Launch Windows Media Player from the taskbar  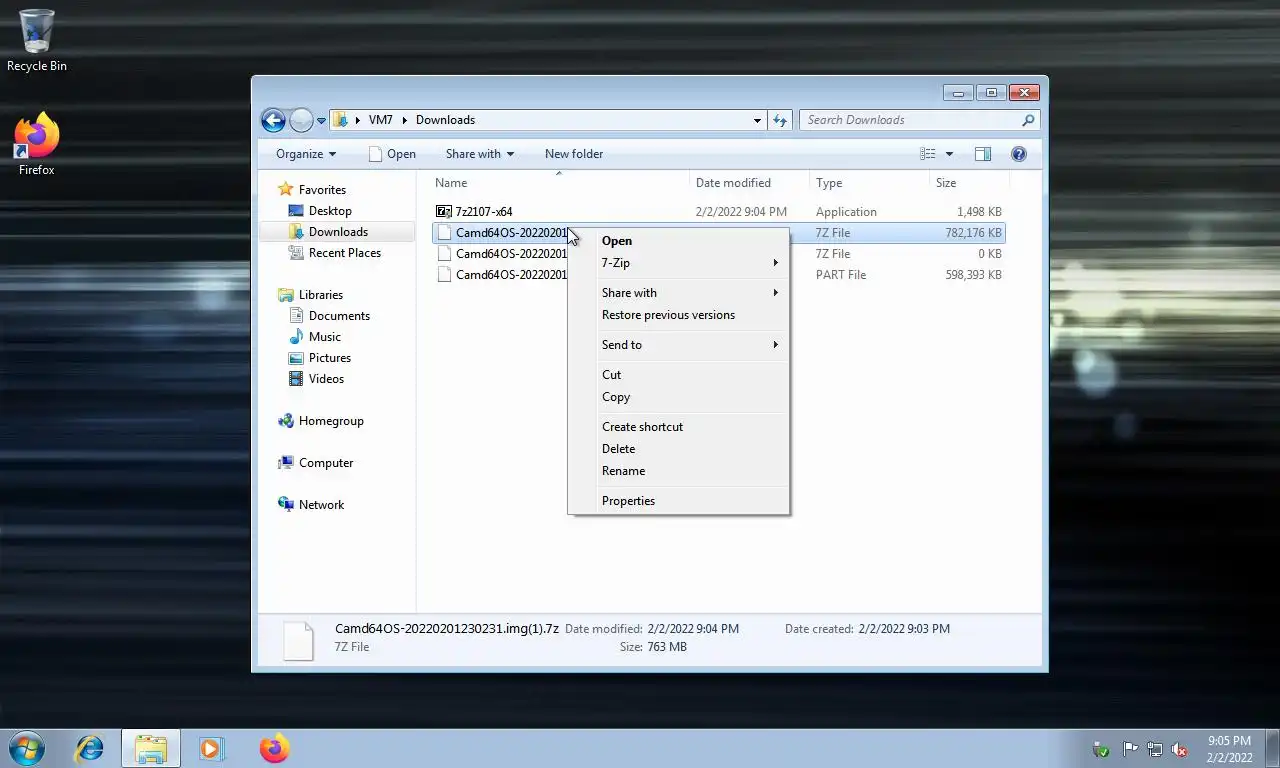tap(211, 748)
